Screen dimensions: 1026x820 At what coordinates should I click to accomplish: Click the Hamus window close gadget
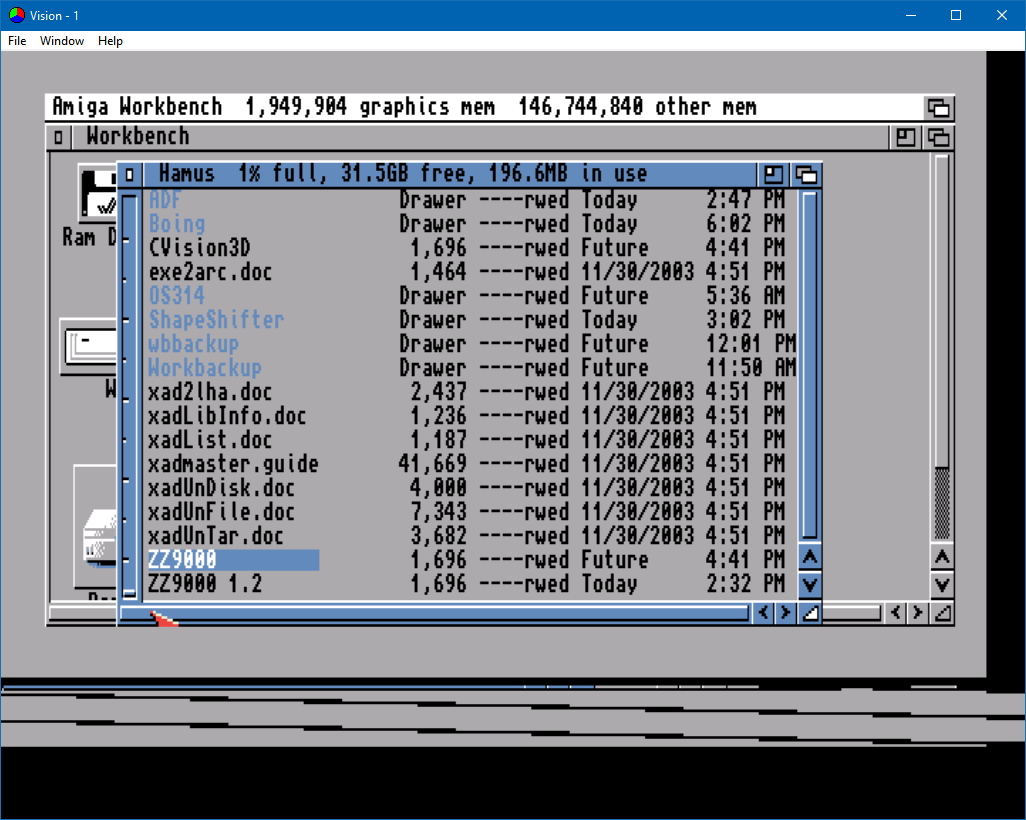point(130,175)
